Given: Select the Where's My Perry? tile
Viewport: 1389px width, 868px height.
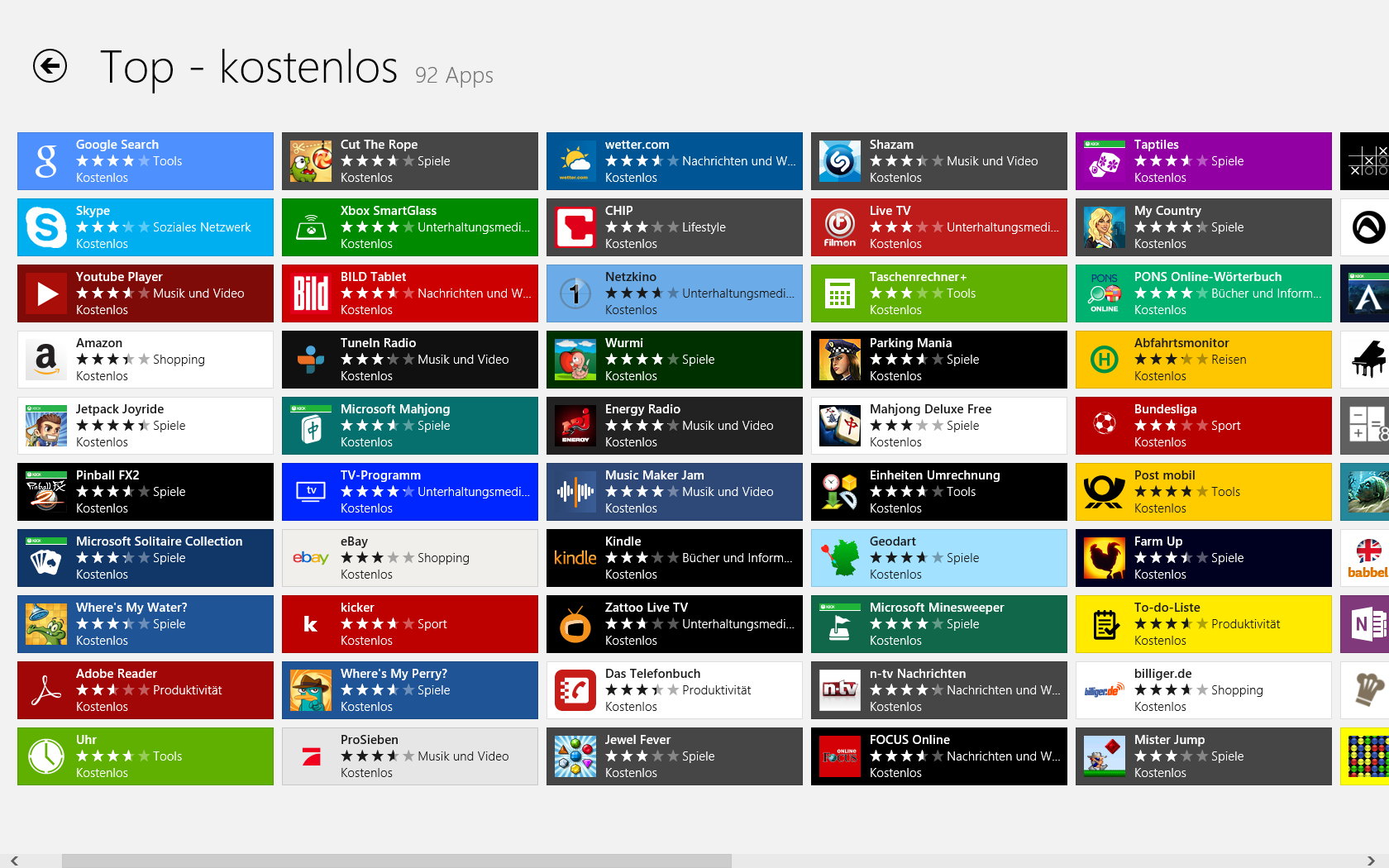Looking at the screenshot, I should 410,690.
